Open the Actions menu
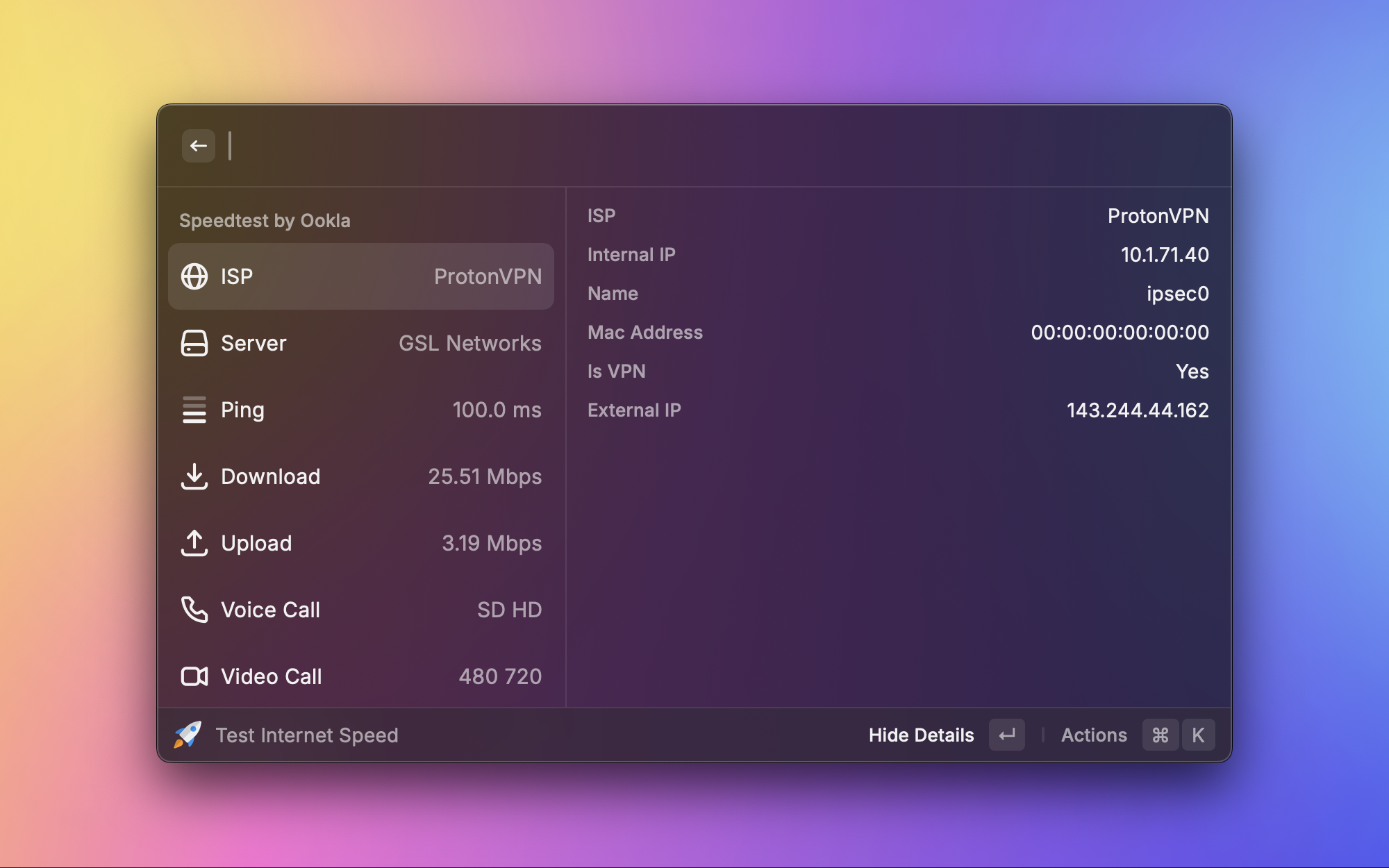 (x=1094, y=735)
